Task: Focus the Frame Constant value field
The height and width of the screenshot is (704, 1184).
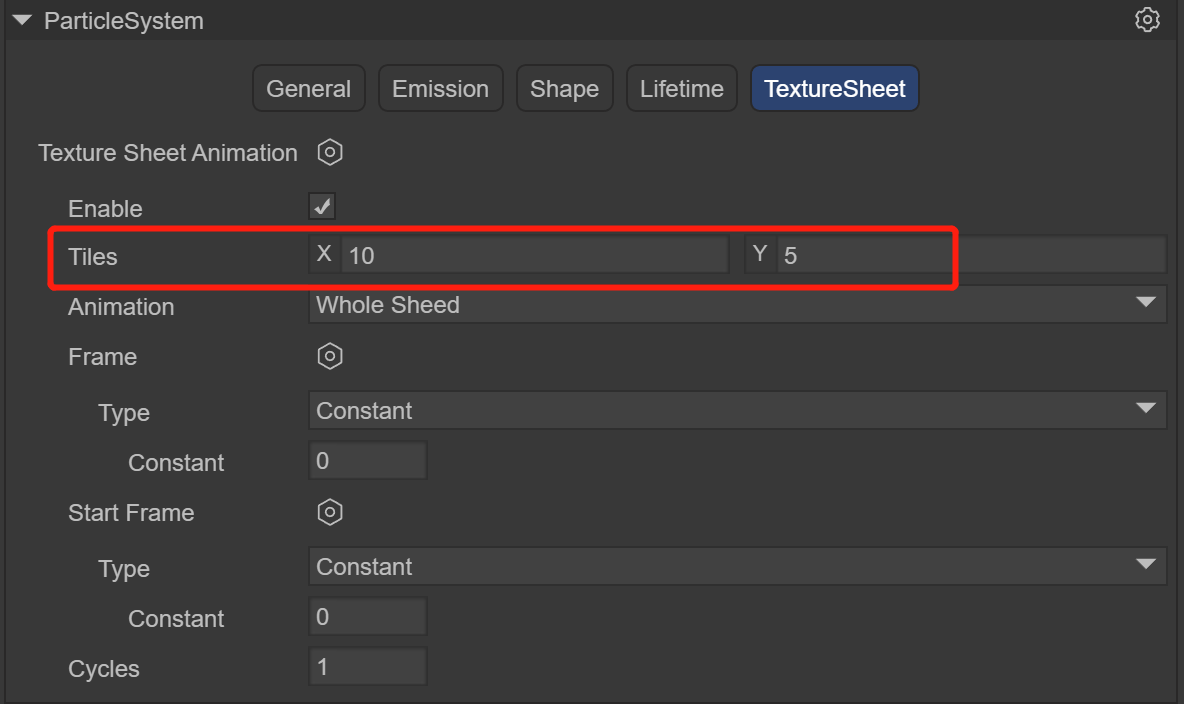Action: [x=368, y=461]
